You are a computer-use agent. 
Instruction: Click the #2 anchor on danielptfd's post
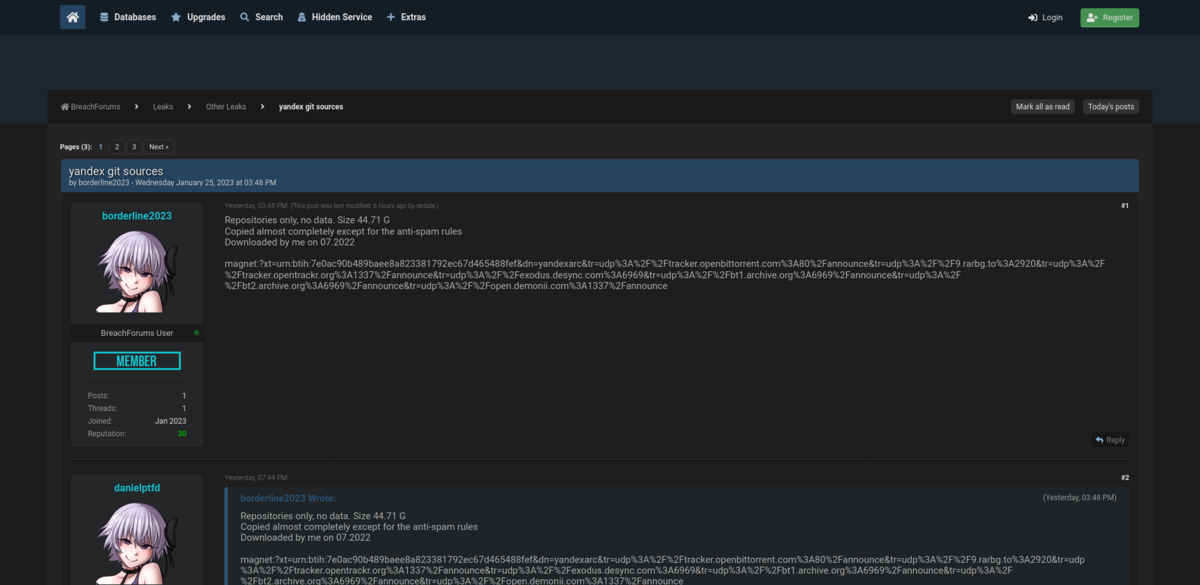pos(1124,477)
